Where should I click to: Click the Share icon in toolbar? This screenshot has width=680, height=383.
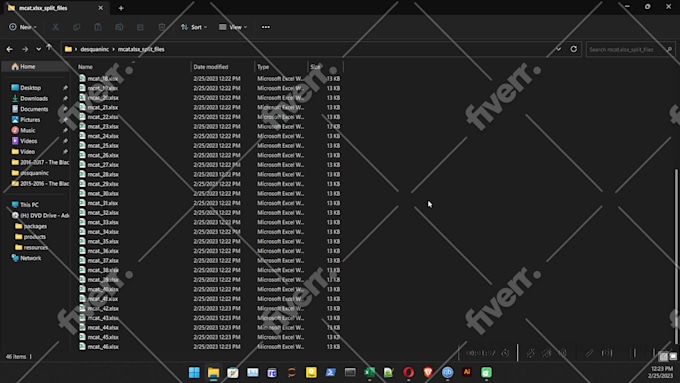[141, 27]
